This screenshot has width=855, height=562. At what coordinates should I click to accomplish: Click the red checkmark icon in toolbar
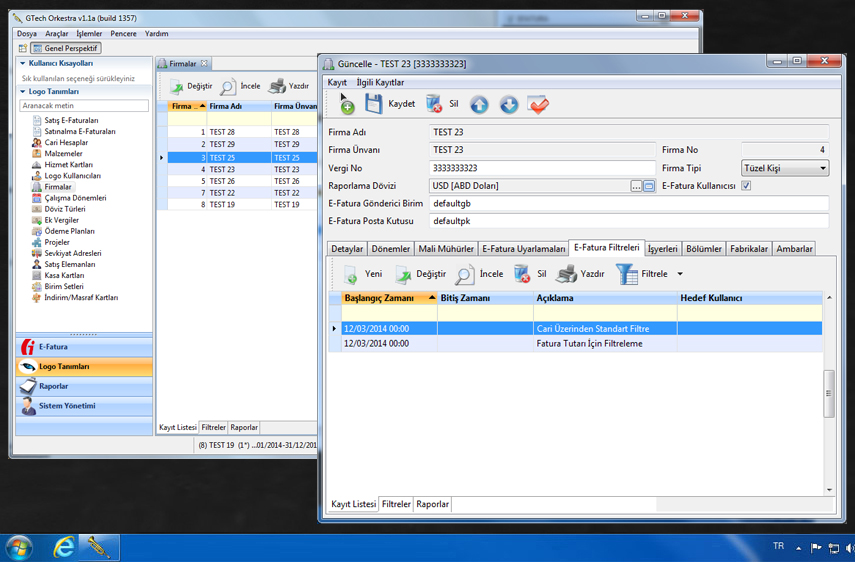(538, 104)
